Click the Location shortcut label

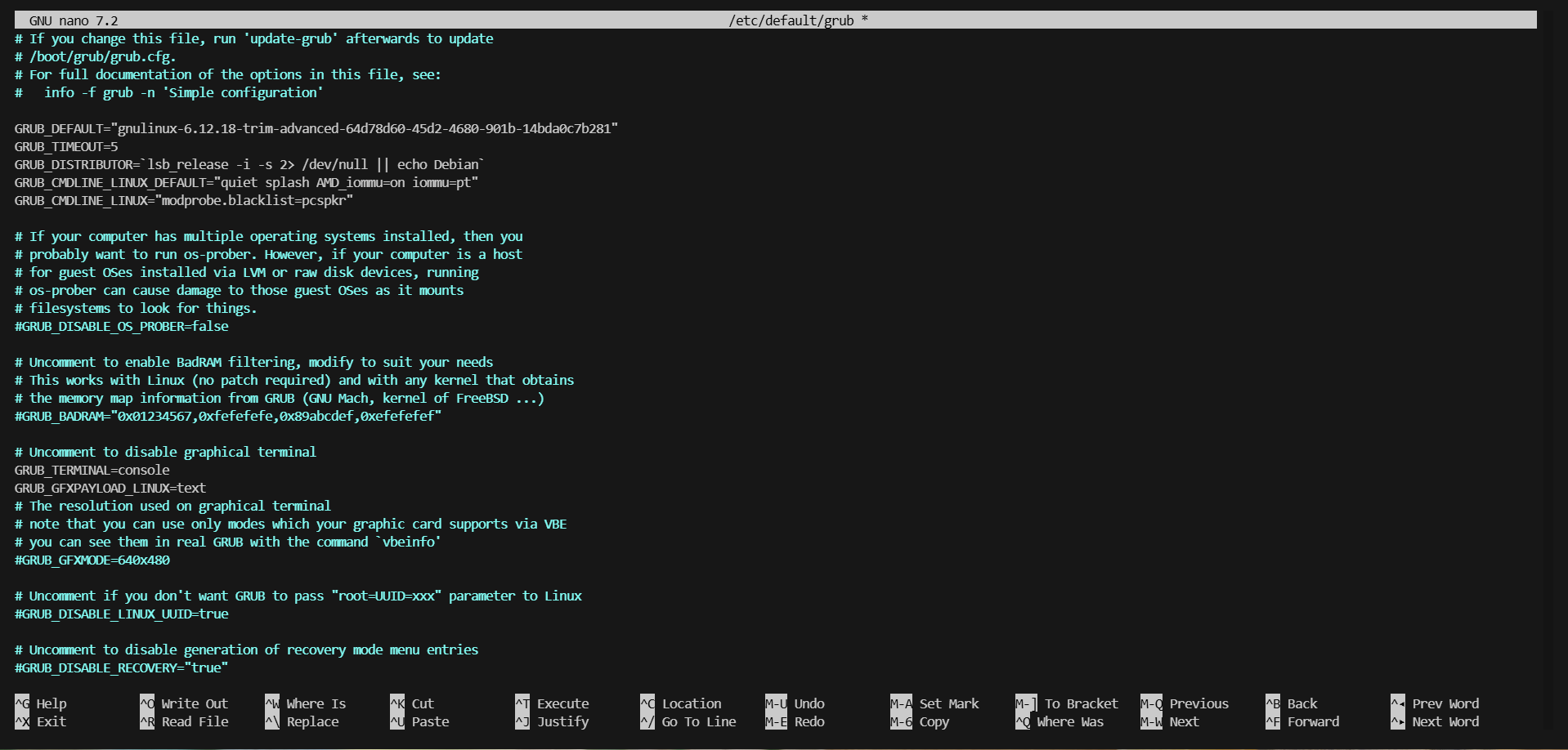[681, 703]
